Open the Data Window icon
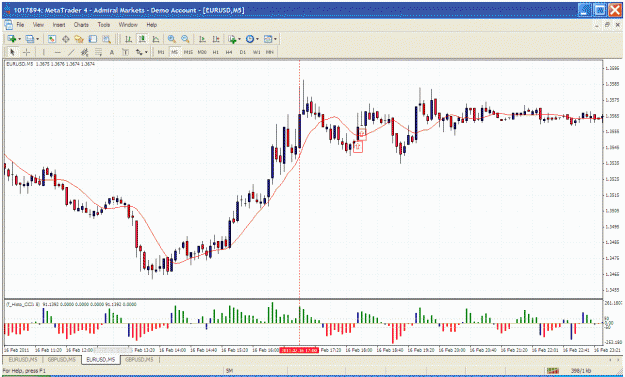This screenshot has height=377, width=625. tap(66, 39)
